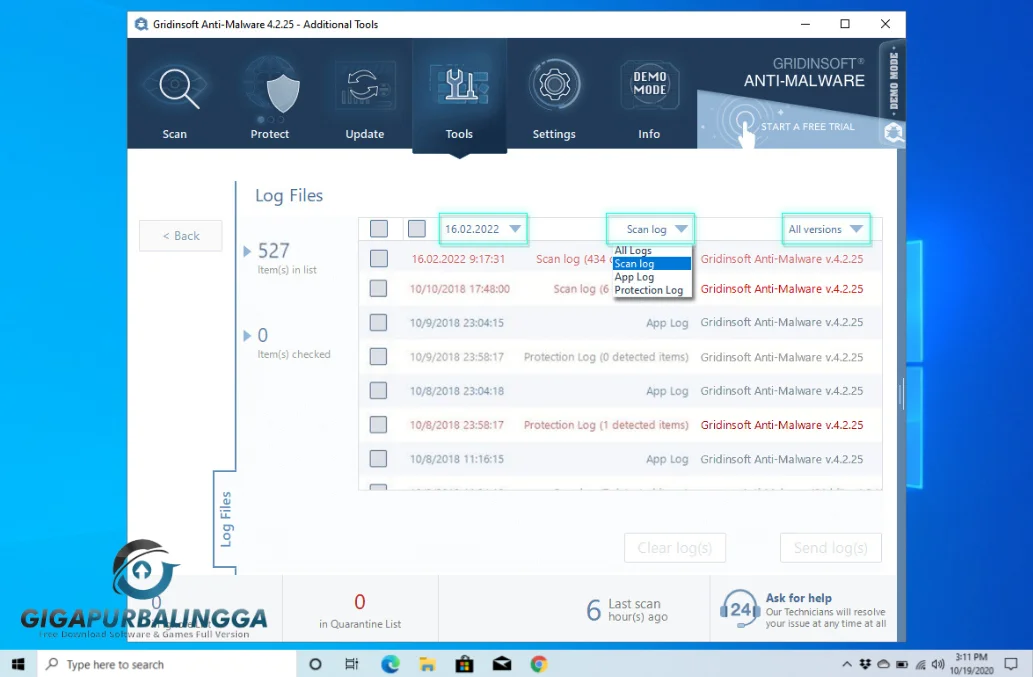This screenshot has height=677, width=1033.
Task: Check the 10/8/2018 23:58:17 Protection Log row
Action: [378, 424]
